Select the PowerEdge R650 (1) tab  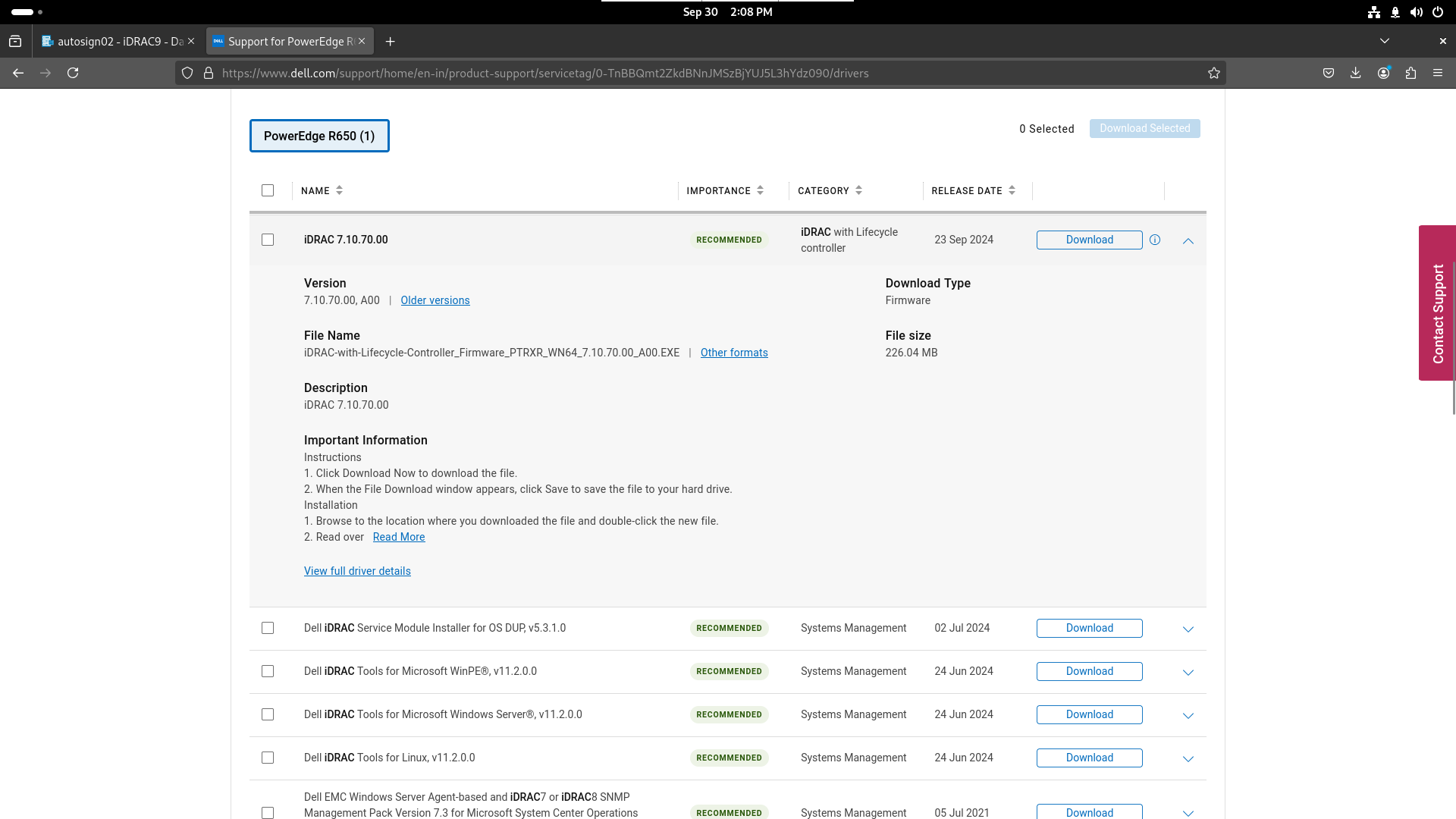(319, 136)
